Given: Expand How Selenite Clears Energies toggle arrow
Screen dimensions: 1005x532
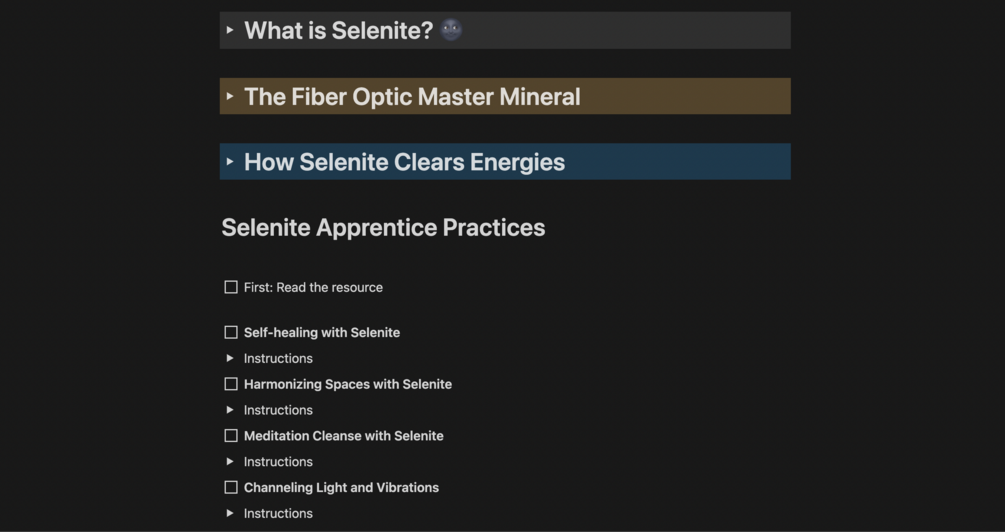Looking at the screenshot, I should [230, 161].
